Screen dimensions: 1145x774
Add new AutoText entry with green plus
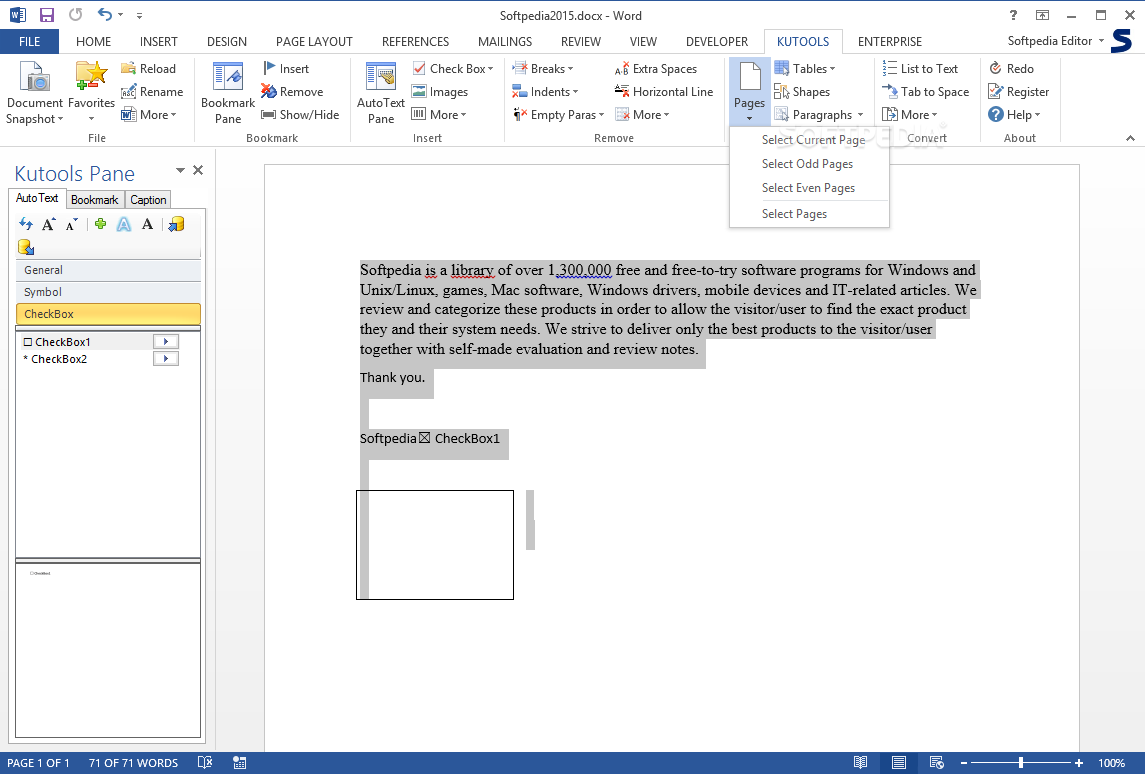(100, 224)
